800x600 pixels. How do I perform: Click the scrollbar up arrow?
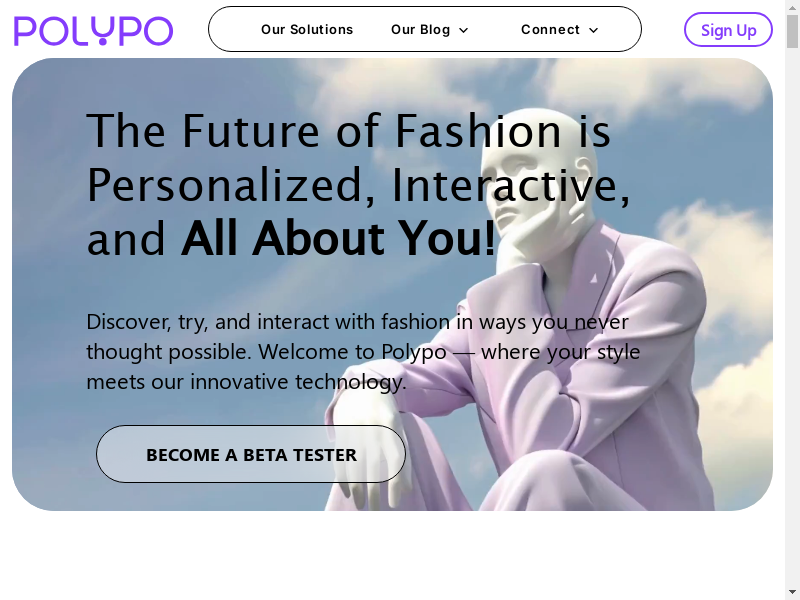[792, 9]
